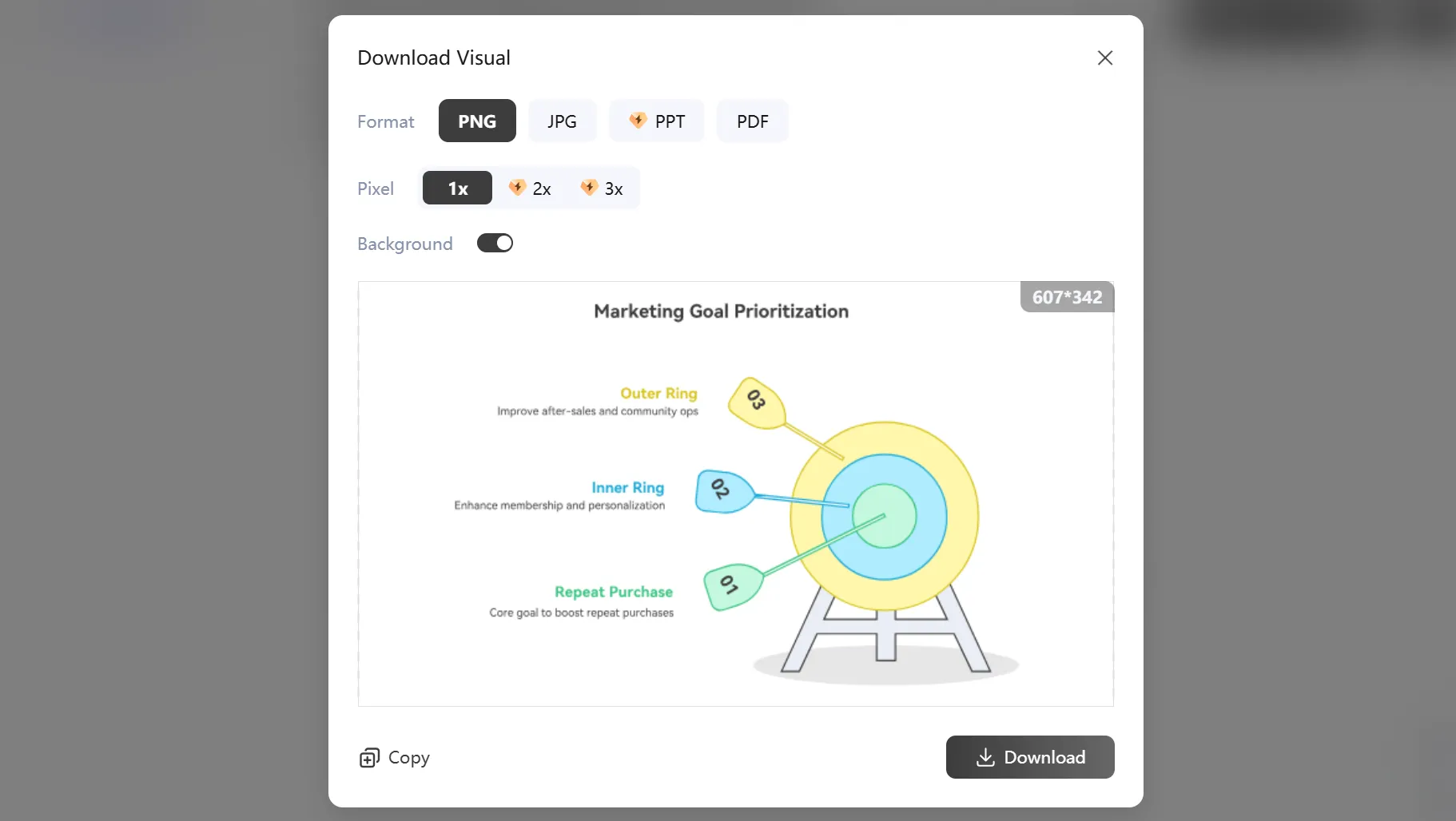The width and height of the screenshot is (1456, 821).
Task: Click the target bullseye in preview
Action: click(x=884, y=516)
